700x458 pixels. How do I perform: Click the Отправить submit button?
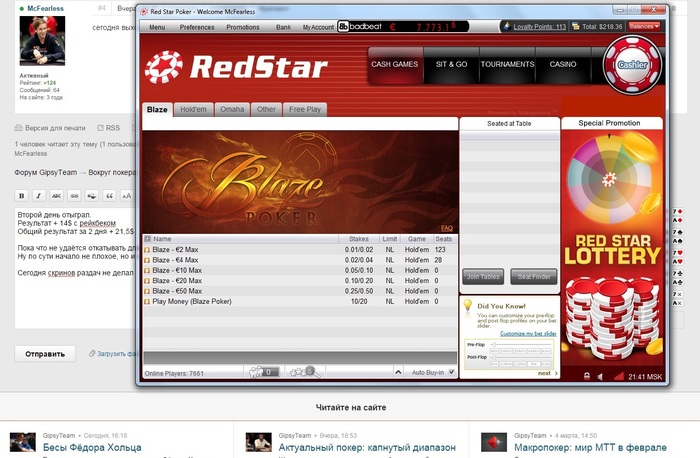[45, 354]
